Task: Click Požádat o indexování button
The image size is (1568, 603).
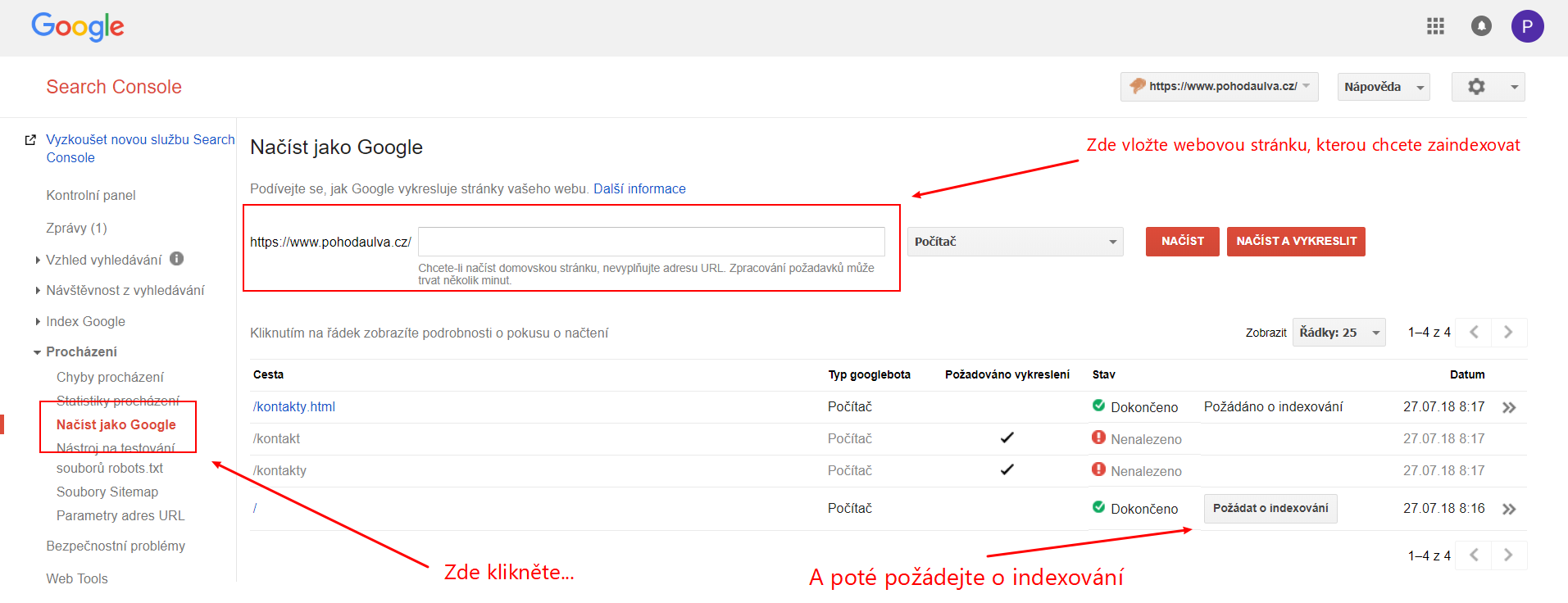Action: [1270, 508]
